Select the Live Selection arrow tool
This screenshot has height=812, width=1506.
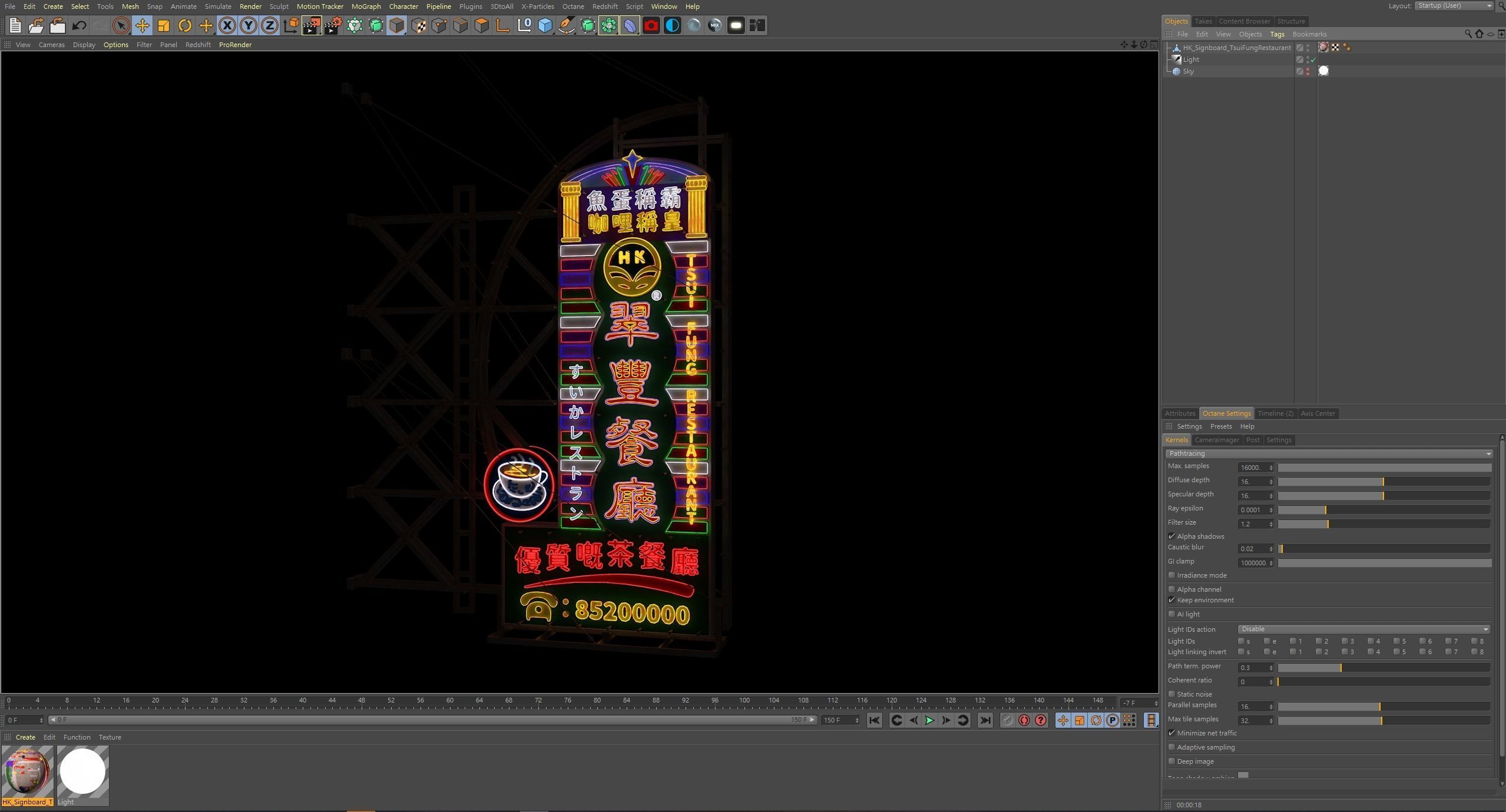point(121,25)
